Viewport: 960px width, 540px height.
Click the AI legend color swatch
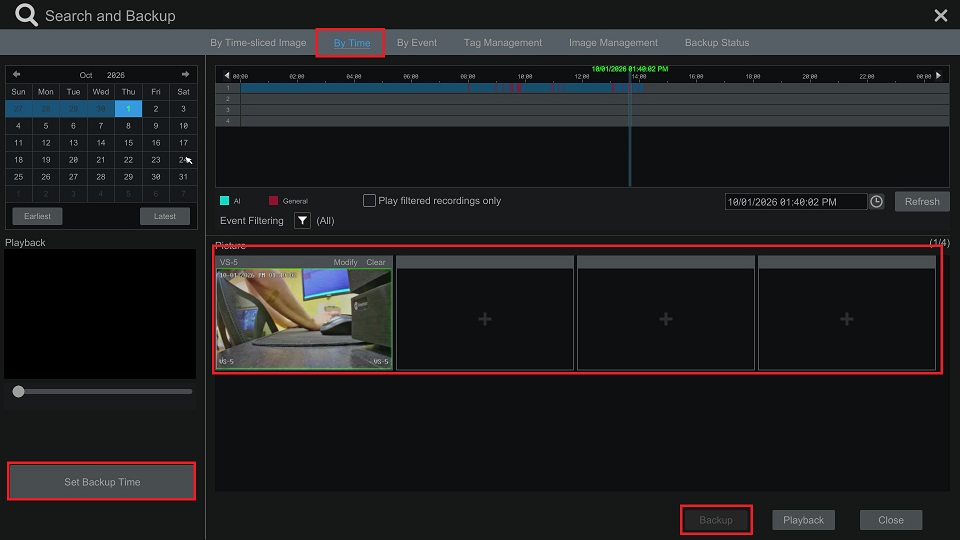(x=225, y=201)
